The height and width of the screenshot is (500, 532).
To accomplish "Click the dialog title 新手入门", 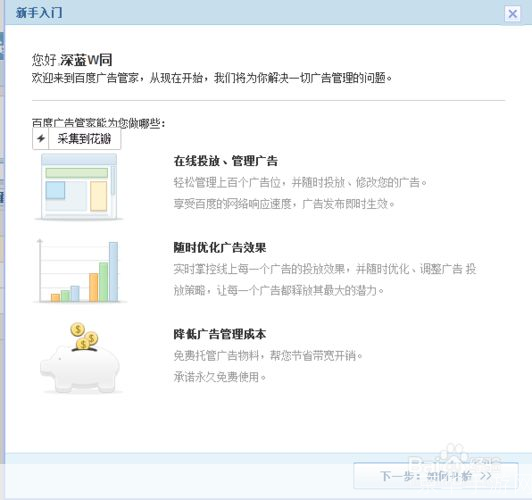I will tap(39, 13).
